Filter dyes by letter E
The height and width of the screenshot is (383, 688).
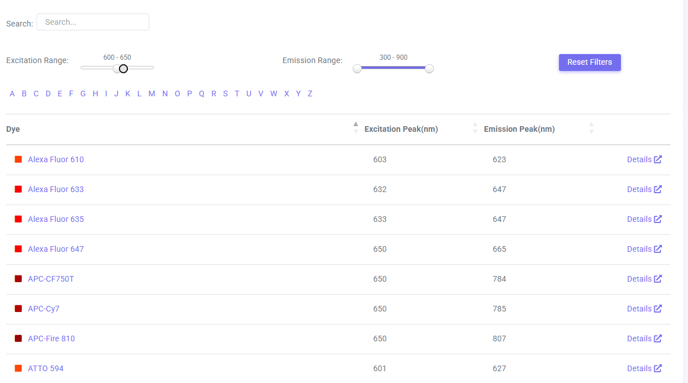click(x=60, y=93)
